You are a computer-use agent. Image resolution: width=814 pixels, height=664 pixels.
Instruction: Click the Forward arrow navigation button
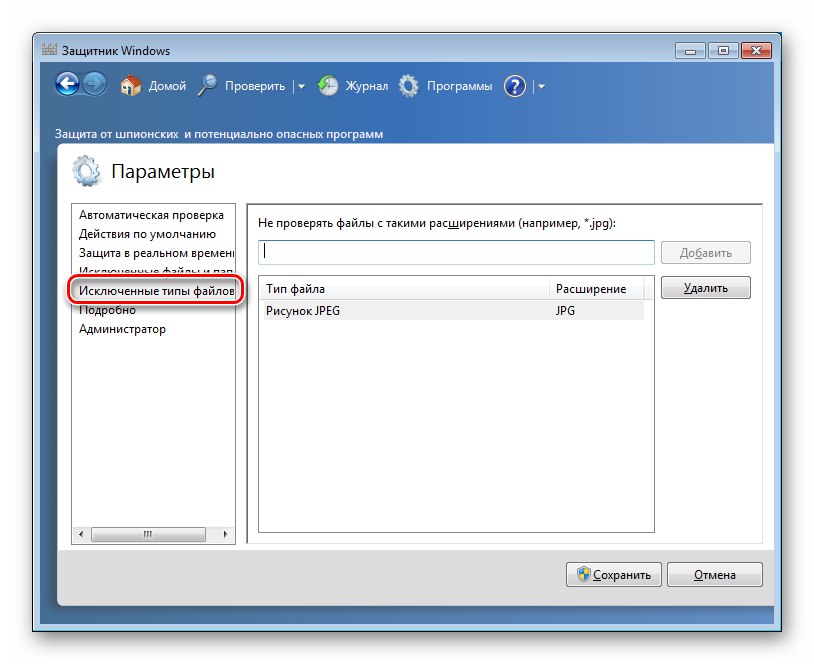[x=94, y=85]
